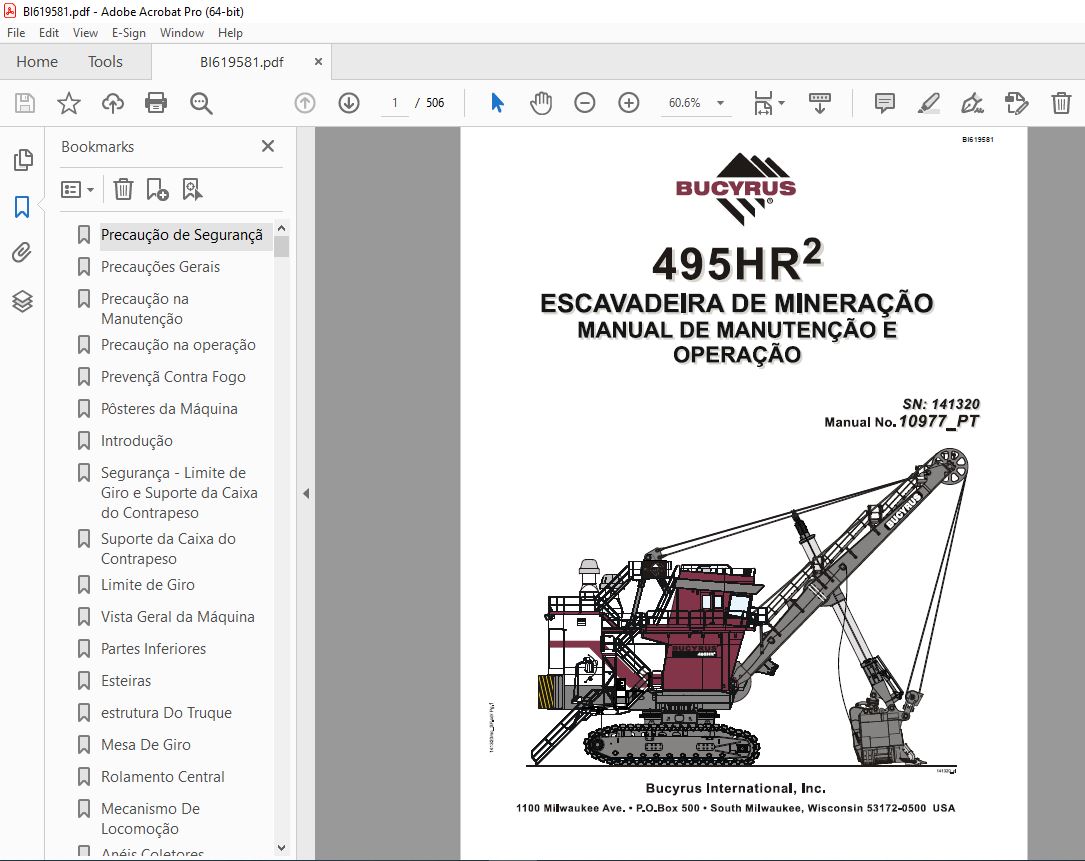
Task: Open the page thumbnails panel
Action: [22, 160]
